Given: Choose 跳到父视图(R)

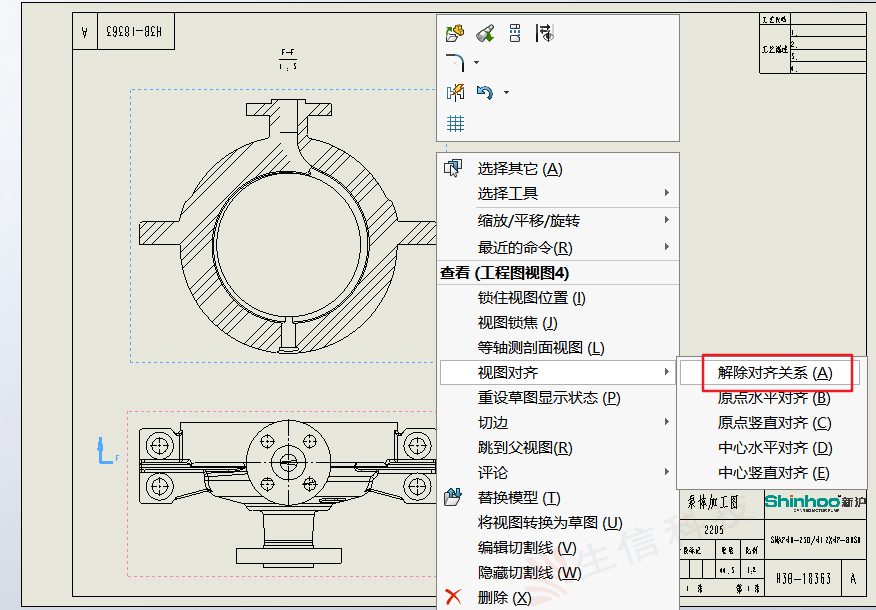Looking at the screenshot, I should (559, 447).
